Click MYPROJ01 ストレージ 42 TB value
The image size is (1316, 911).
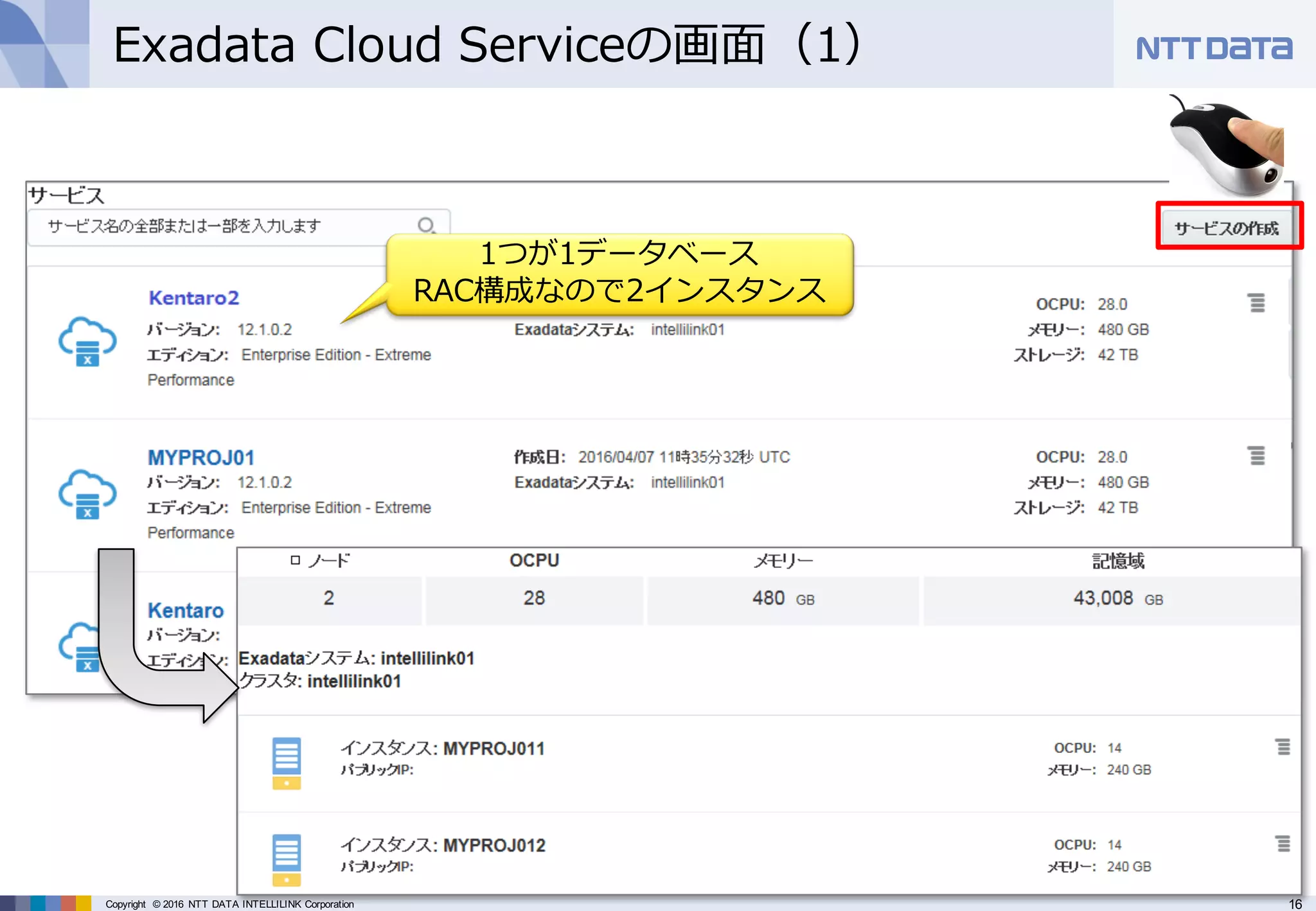click(x=1117, y=508)
